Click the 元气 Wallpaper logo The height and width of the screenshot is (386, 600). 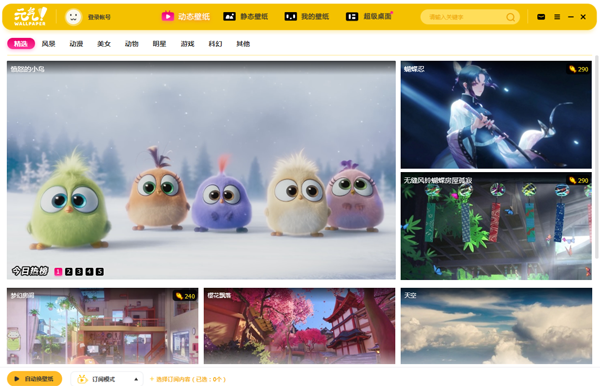30,16
